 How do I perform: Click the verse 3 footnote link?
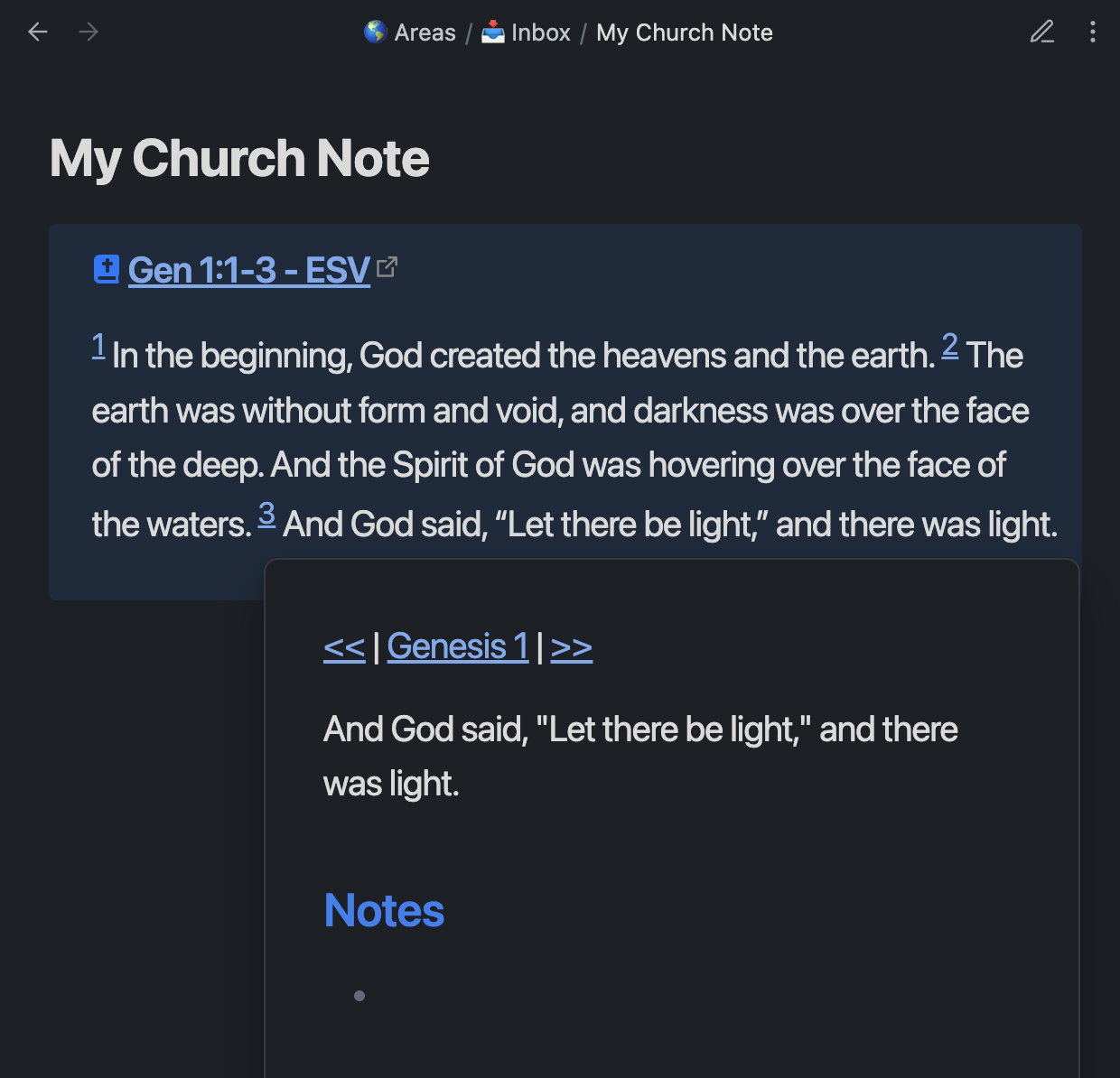[266, 514]
